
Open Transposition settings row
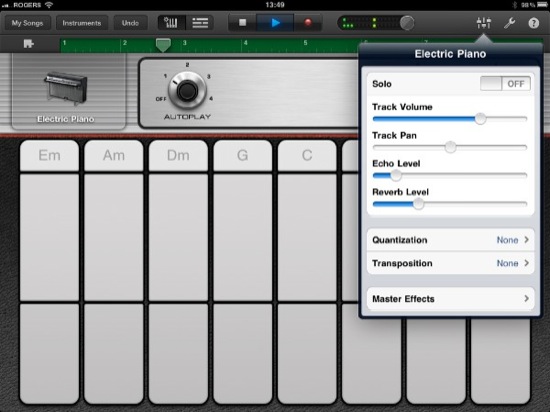tap(450, 263)
